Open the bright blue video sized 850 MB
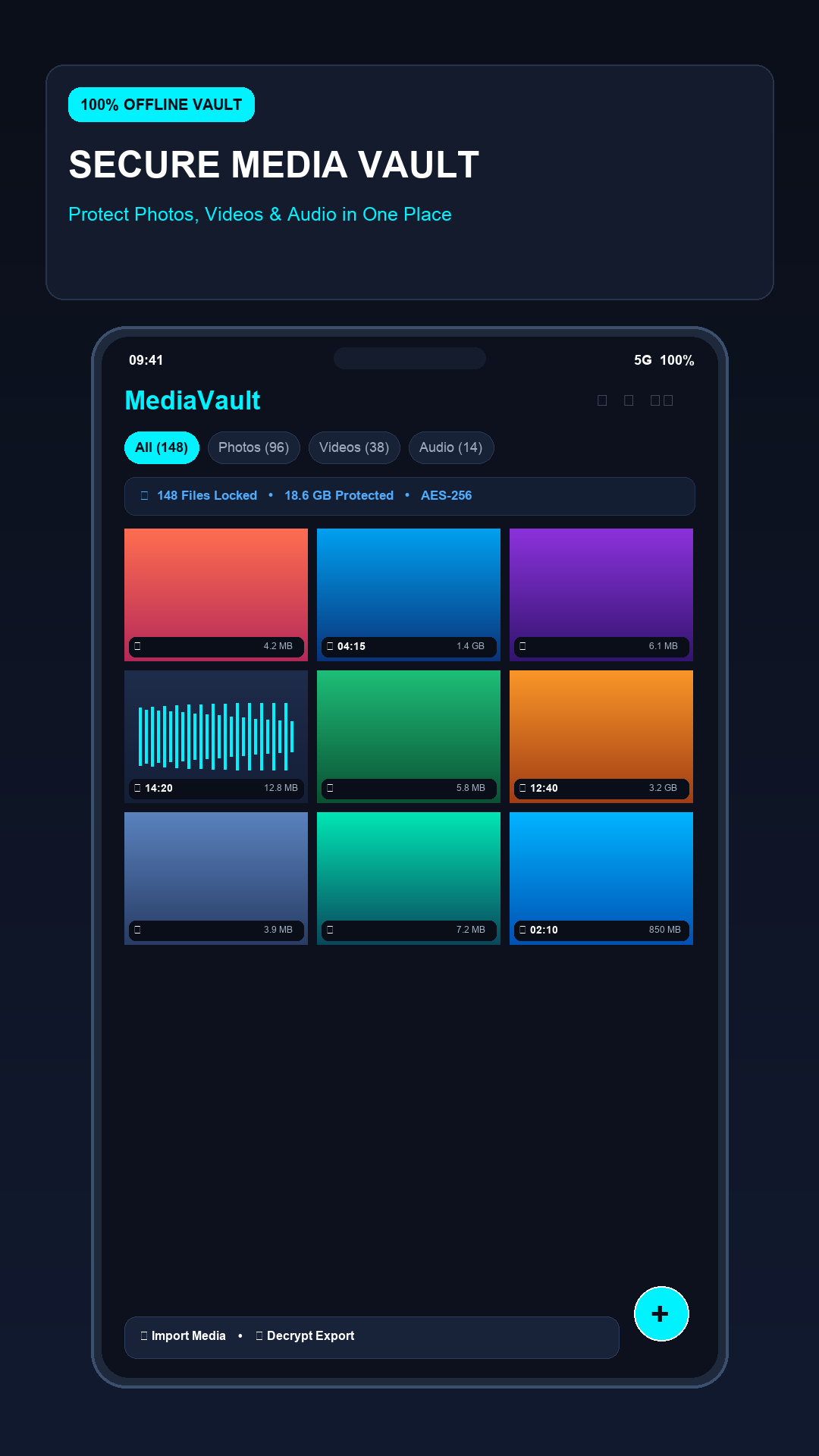This screenshot has height=1456, width=819. pyautogui.click(x=601, y=878)
